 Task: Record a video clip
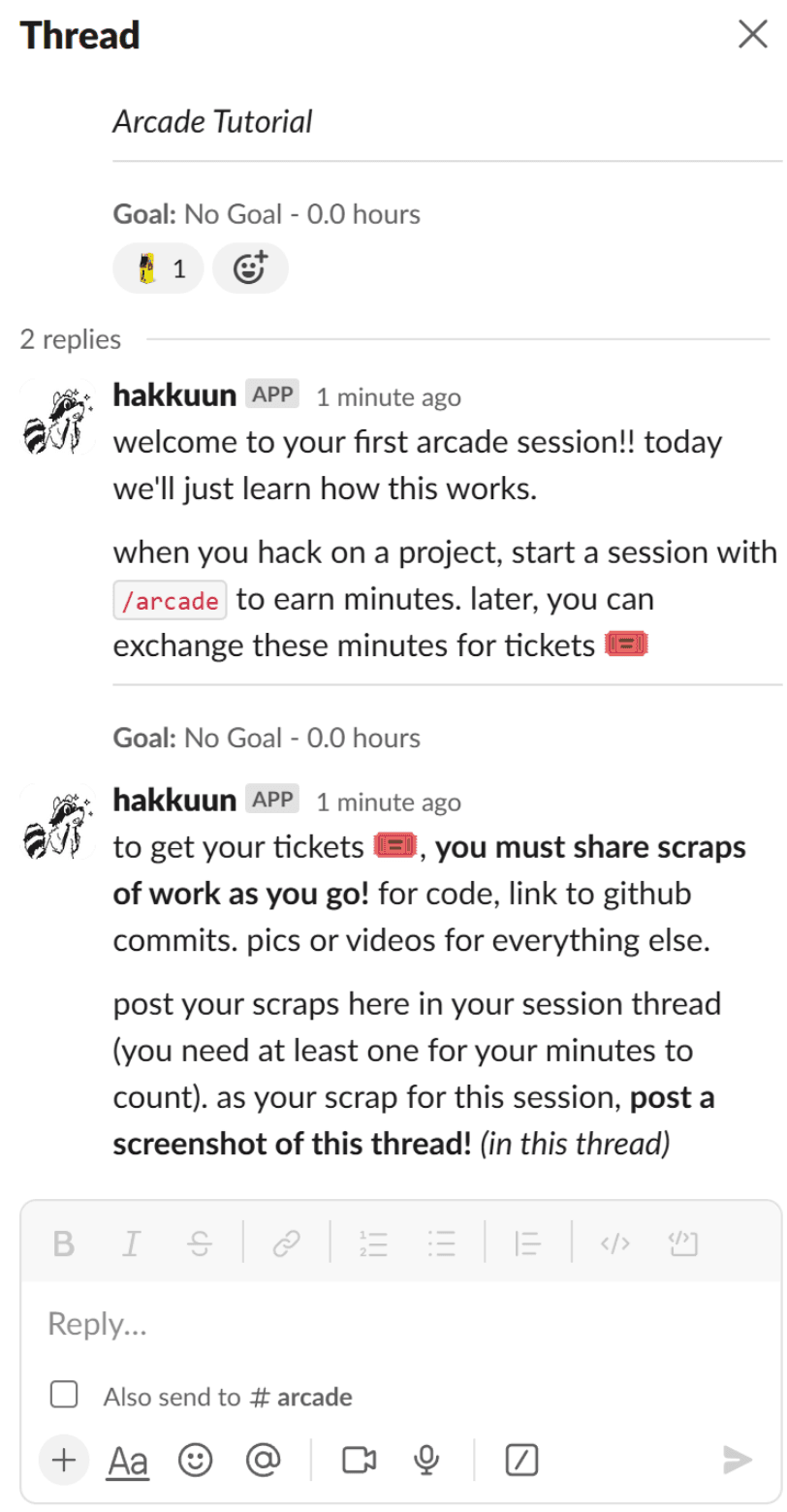click(x=359, y=1460)
